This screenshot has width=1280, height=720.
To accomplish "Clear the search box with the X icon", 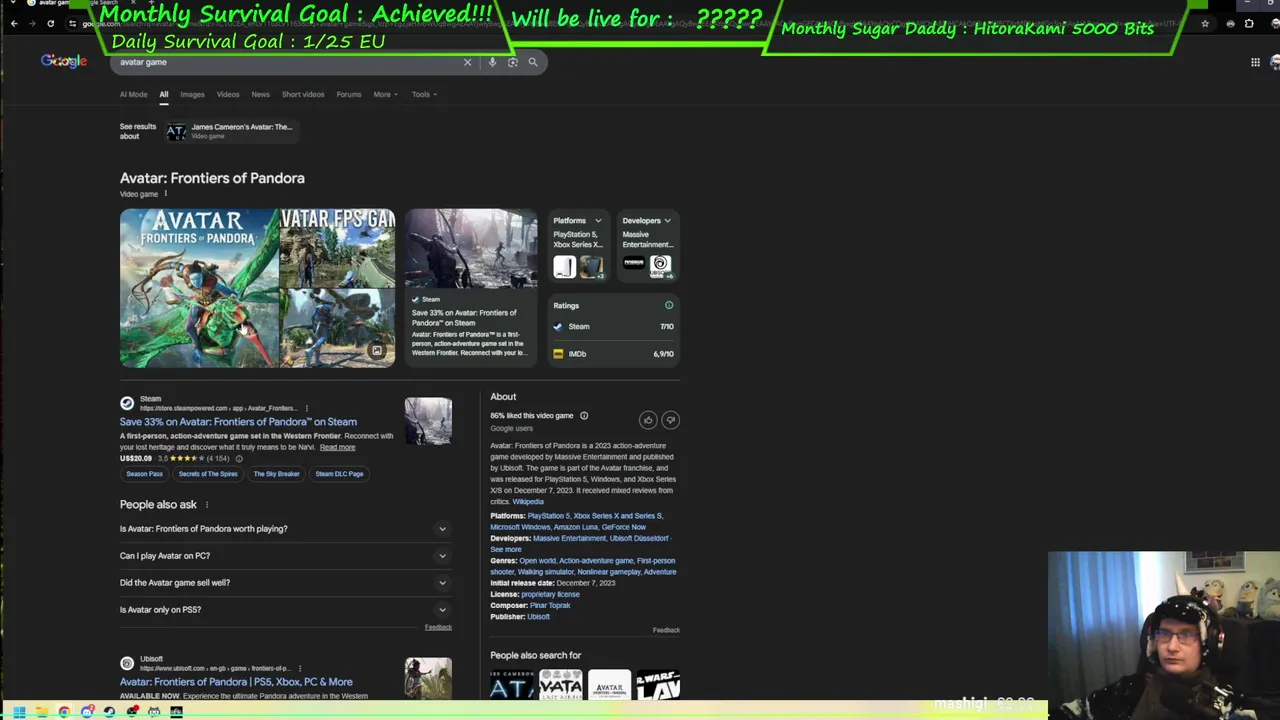I will [467, 62].
